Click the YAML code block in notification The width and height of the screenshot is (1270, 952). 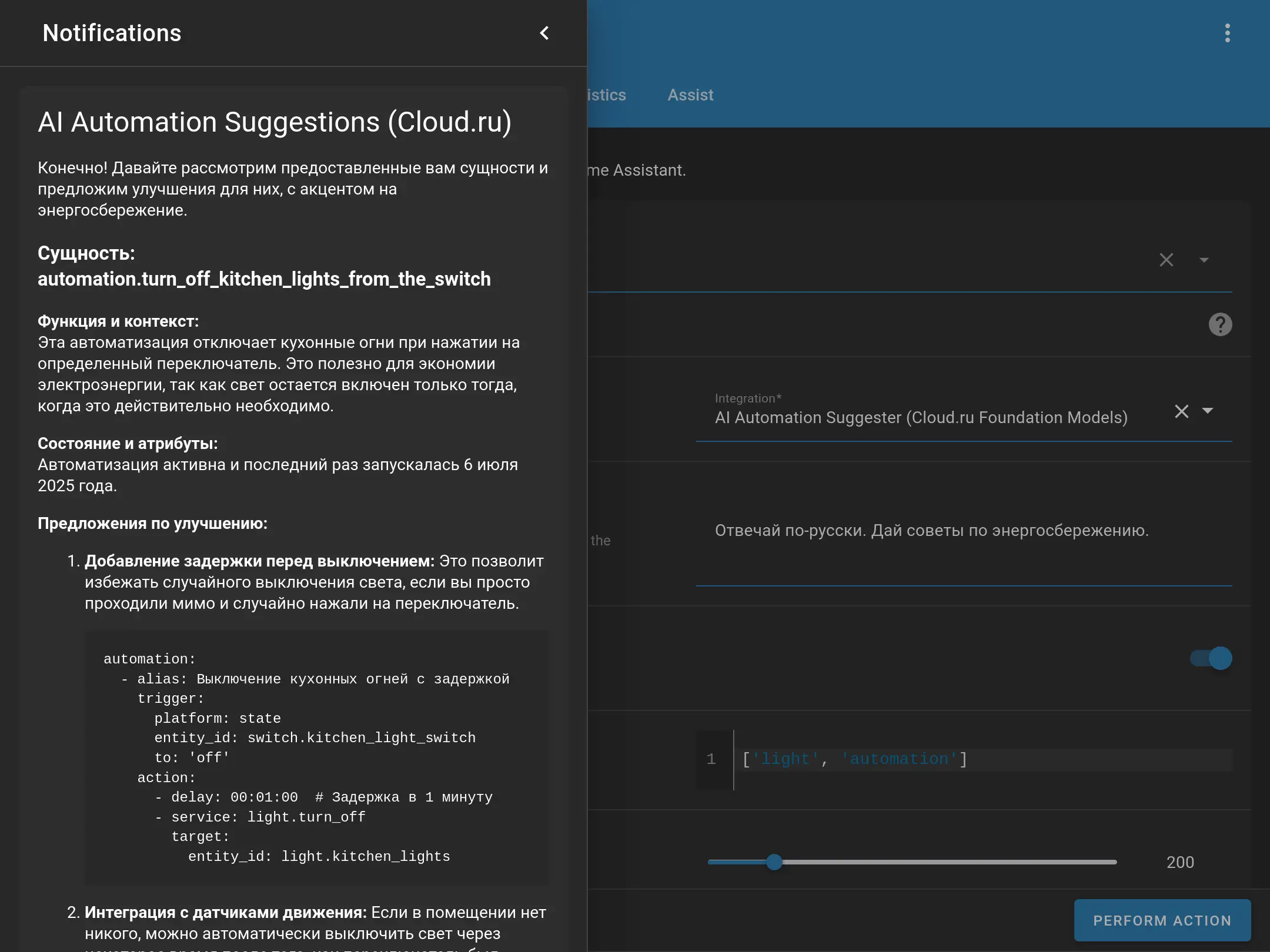(316, 757)
